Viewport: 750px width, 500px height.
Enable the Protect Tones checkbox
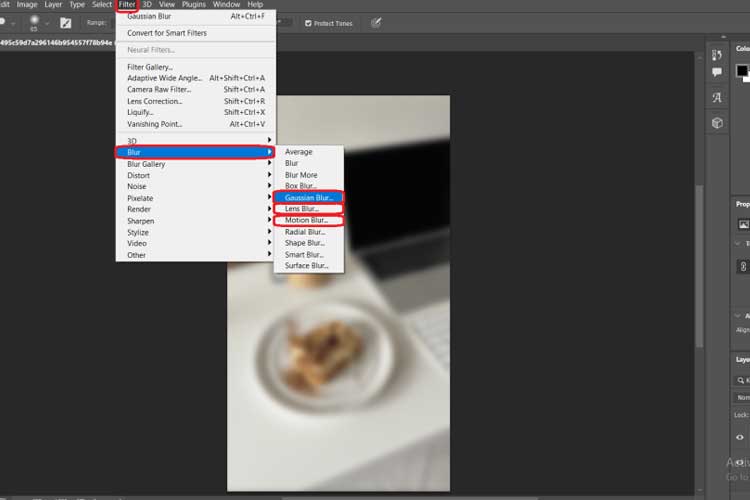click(308, 23)
